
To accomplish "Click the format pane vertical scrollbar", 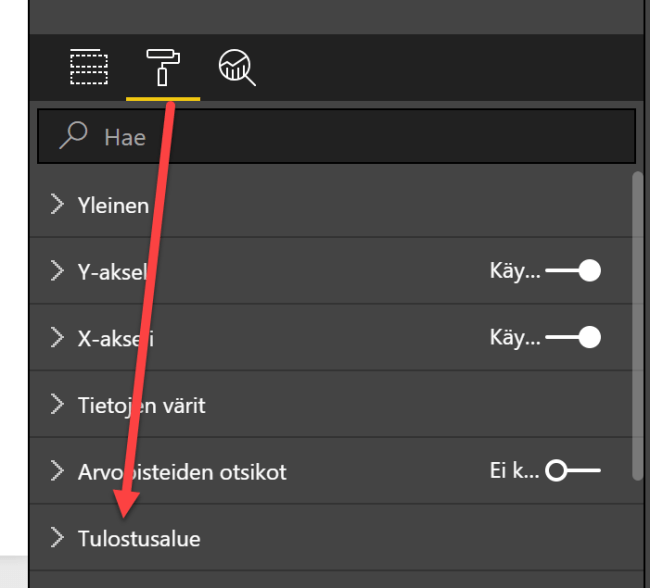I will click(x=637, y=320).
